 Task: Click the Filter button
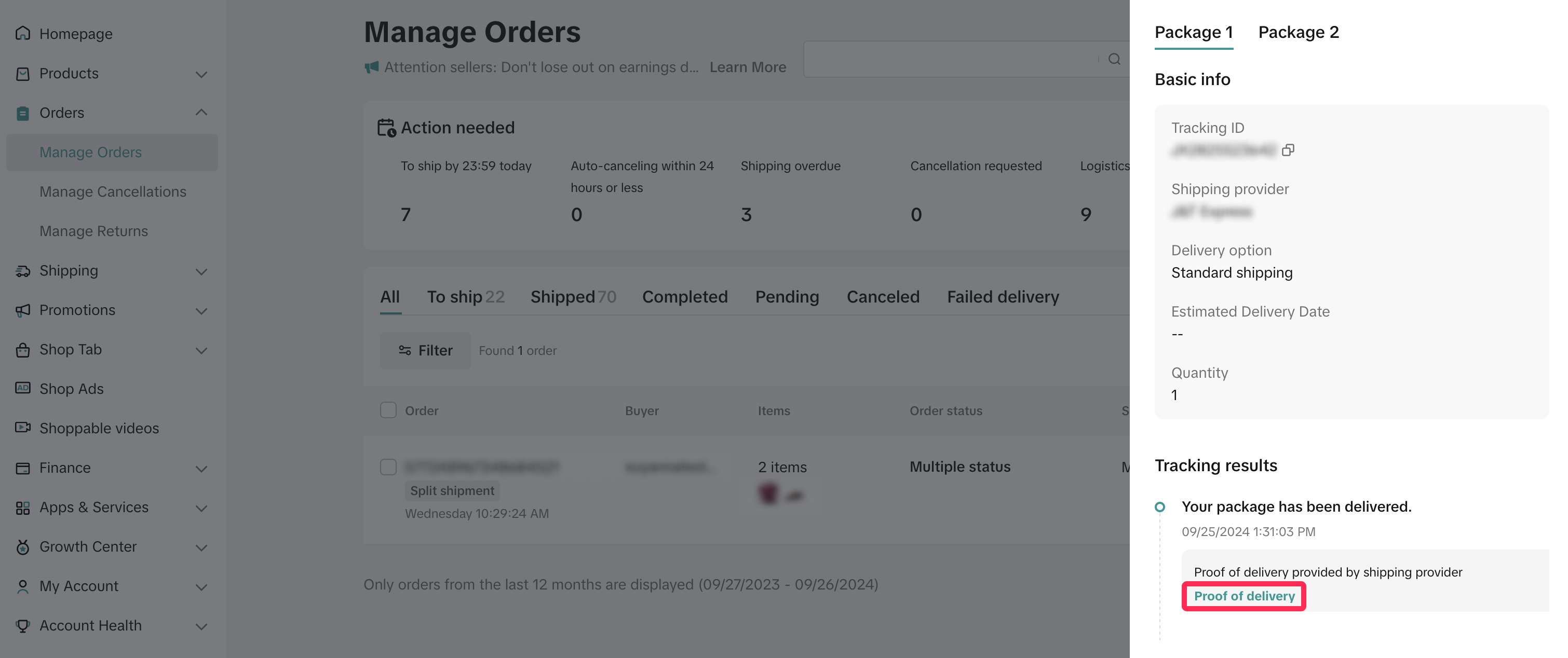[x=425, y=350]
